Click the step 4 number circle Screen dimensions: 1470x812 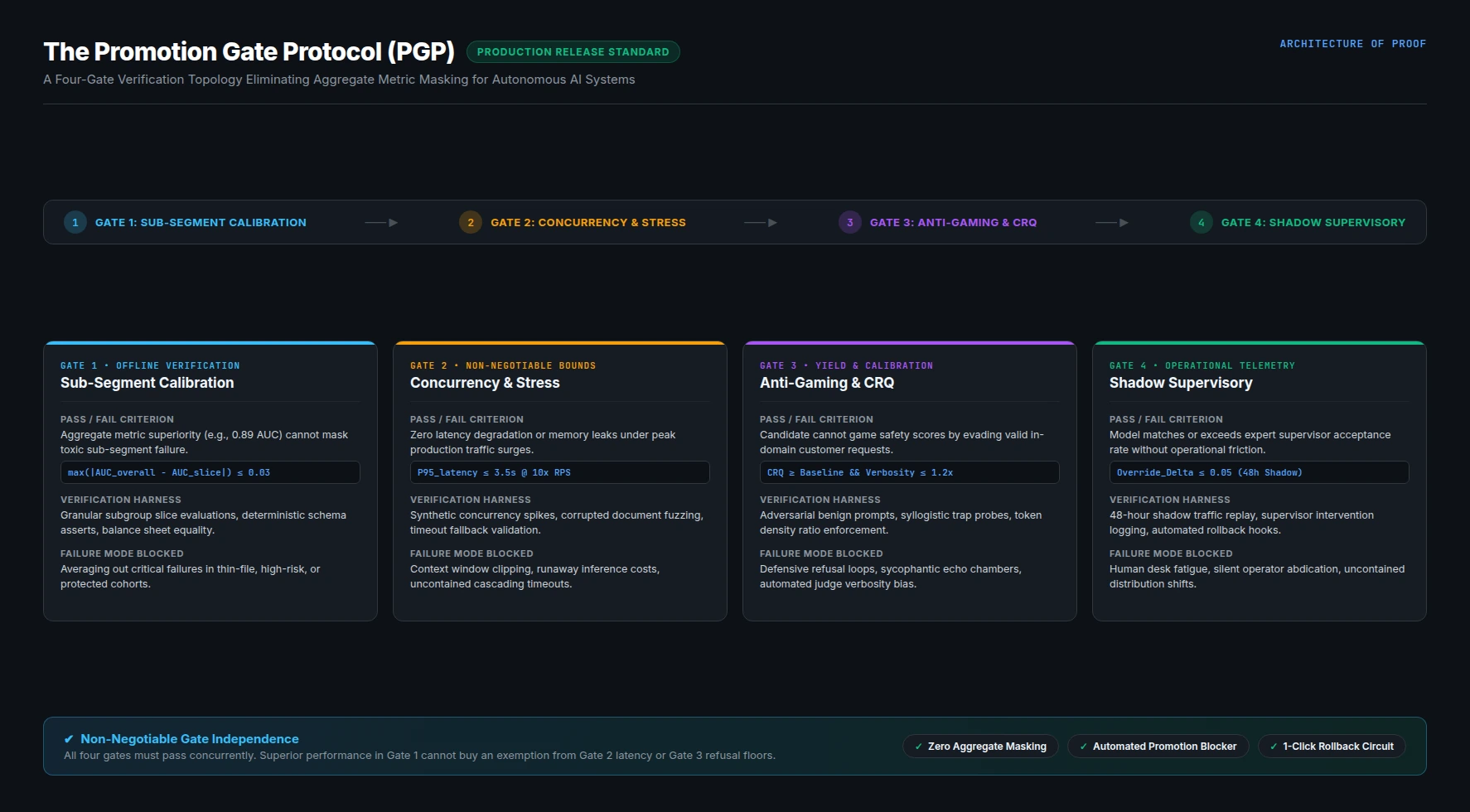(x=1202, y=222)
